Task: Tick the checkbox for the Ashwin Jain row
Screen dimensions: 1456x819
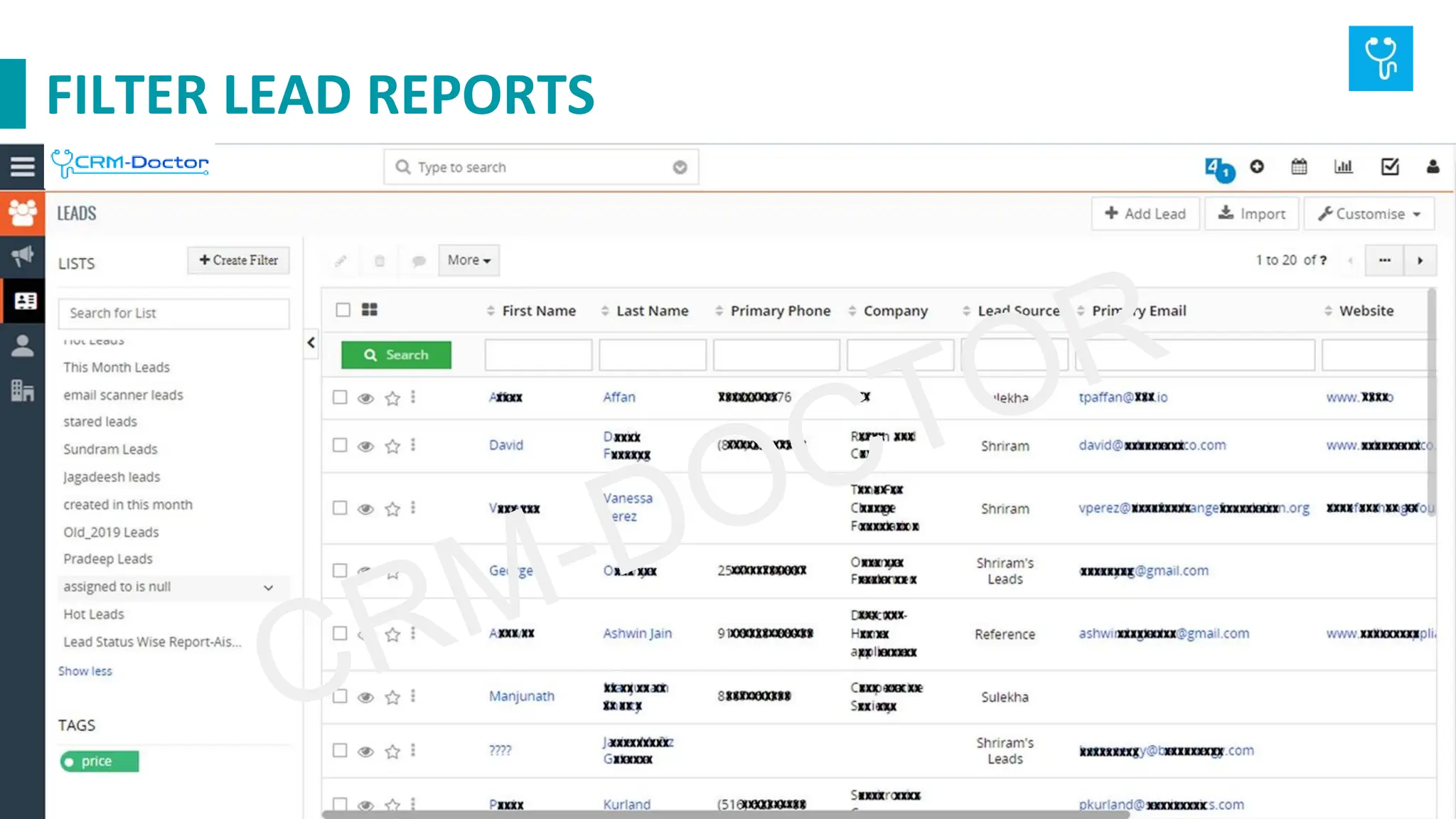Action: coord(340,633)
